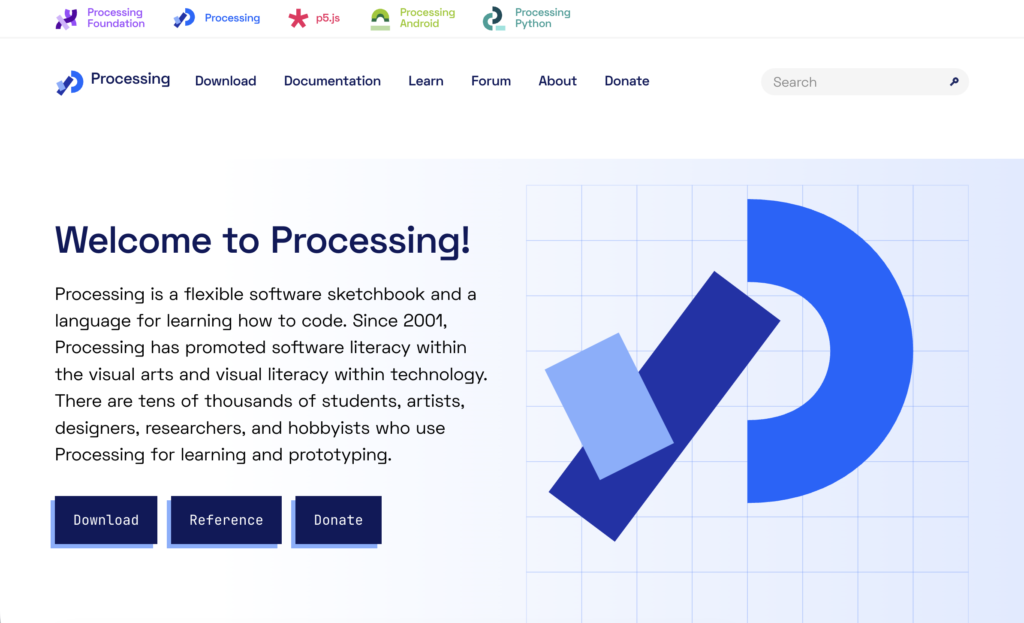Image resolution: width=1024 pixels, height=623 pixels.
Task: Click the main Processing logo in navigation
Action: coord(69,82)
